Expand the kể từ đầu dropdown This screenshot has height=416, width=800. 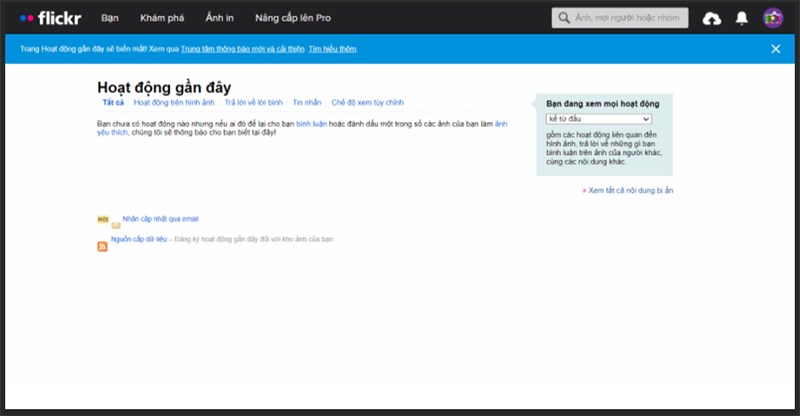(599, 119)
